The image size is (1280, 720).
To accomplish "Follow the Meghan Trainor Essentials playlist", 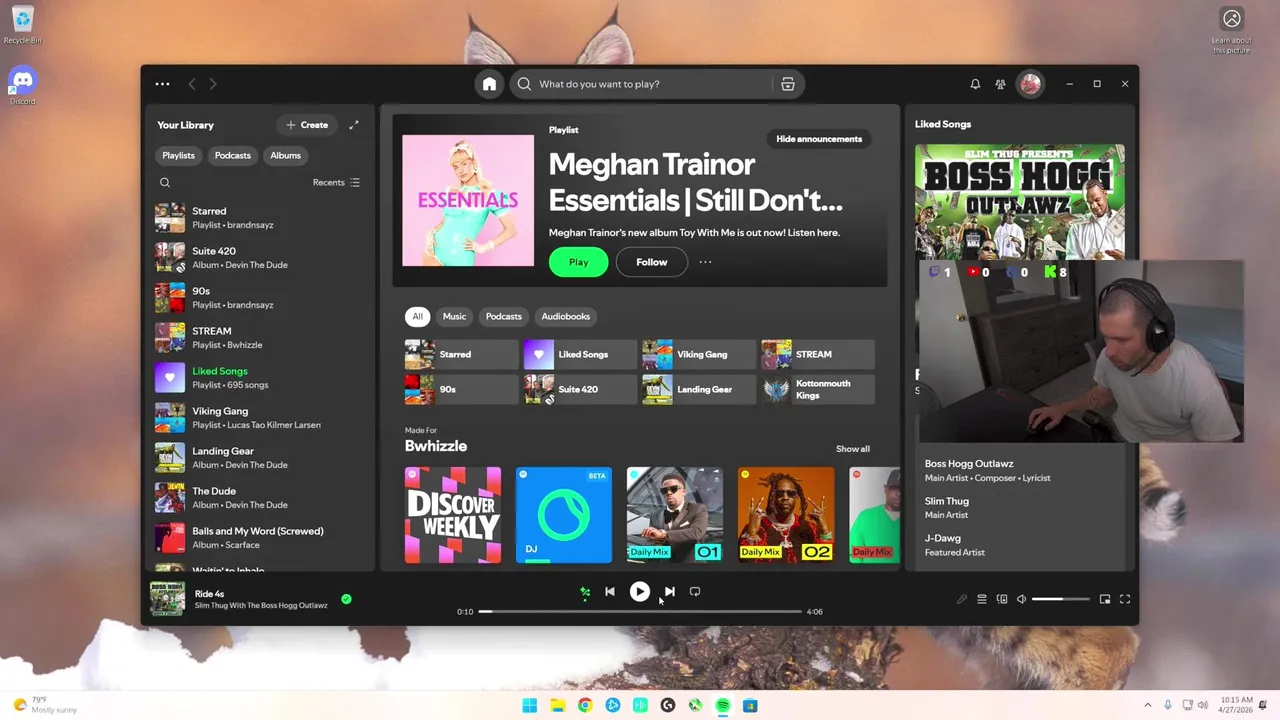I will pos(651,262).
